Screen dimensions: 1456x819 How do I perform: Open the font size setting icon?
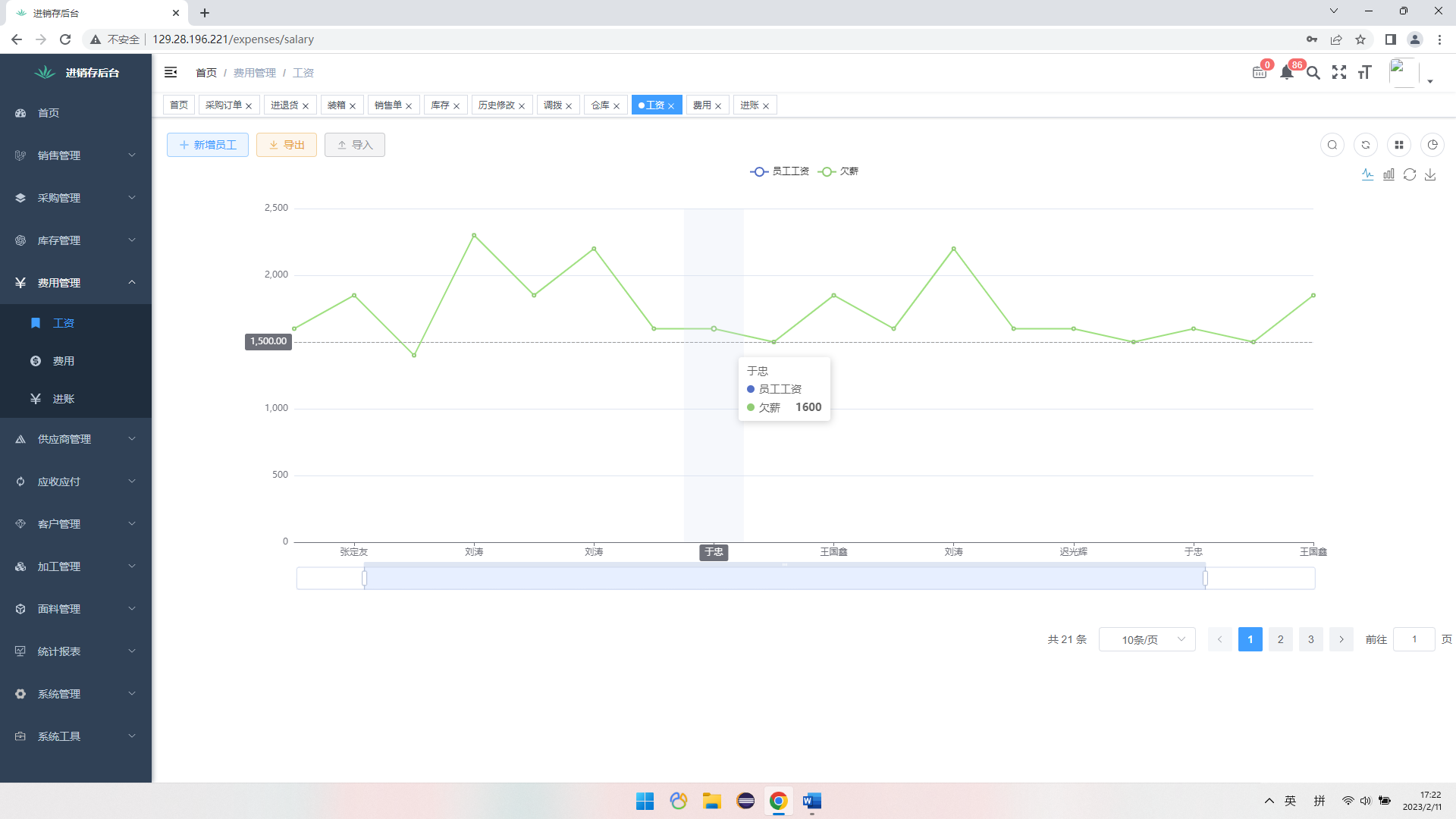1365,72
